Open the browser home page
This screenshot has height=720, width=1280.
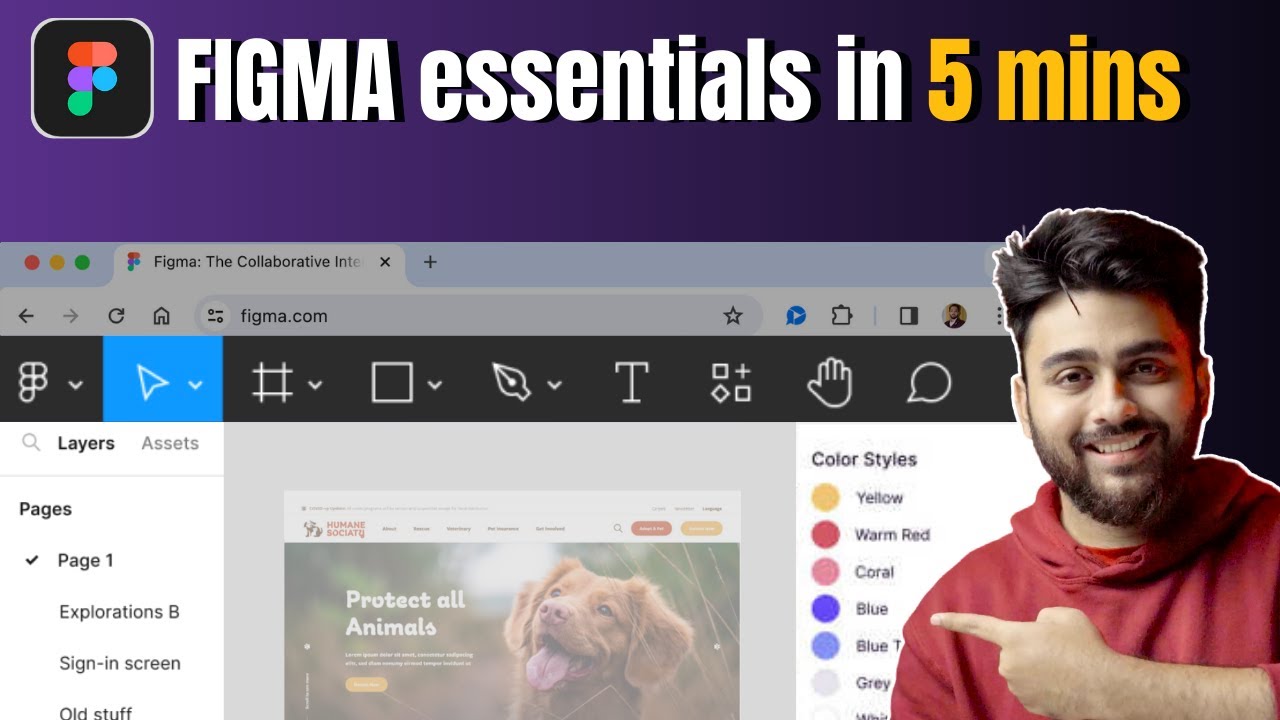[161, 316]
